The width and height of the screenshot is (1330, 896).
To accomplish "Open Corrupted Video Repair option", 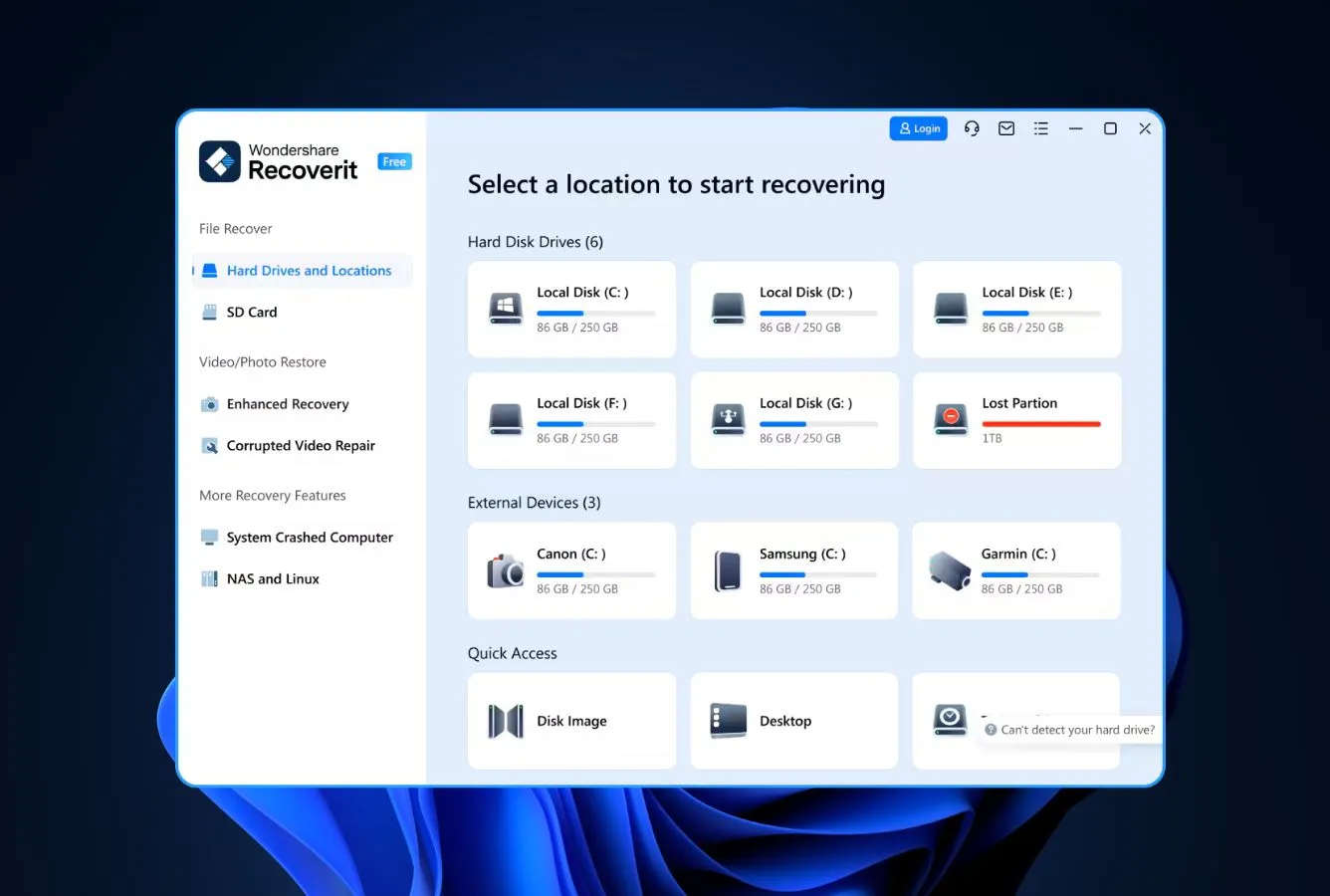I will coord(303,446).
